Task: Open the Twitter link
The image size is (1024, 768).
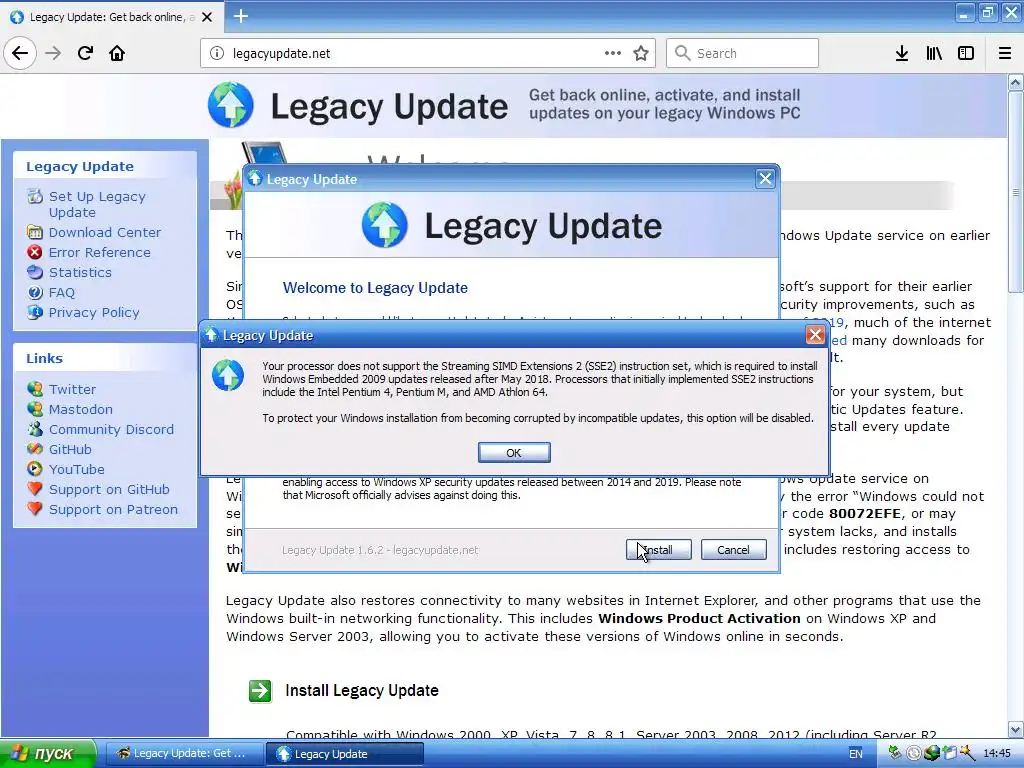Action: [72, 389]
